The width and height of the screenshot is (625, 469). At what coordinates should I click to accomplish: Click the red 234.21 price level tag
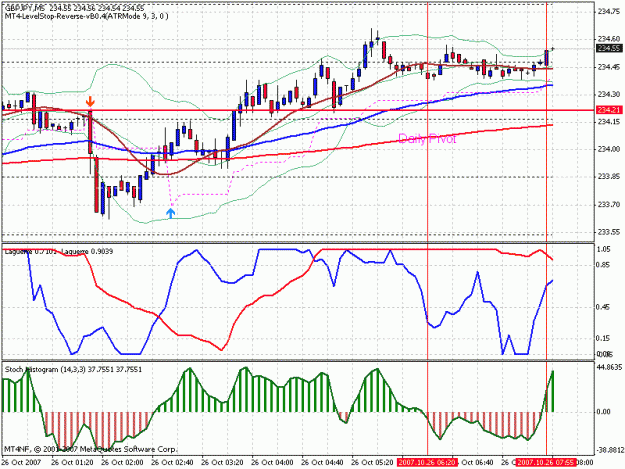pyautogui.click(x=609, y=110)
